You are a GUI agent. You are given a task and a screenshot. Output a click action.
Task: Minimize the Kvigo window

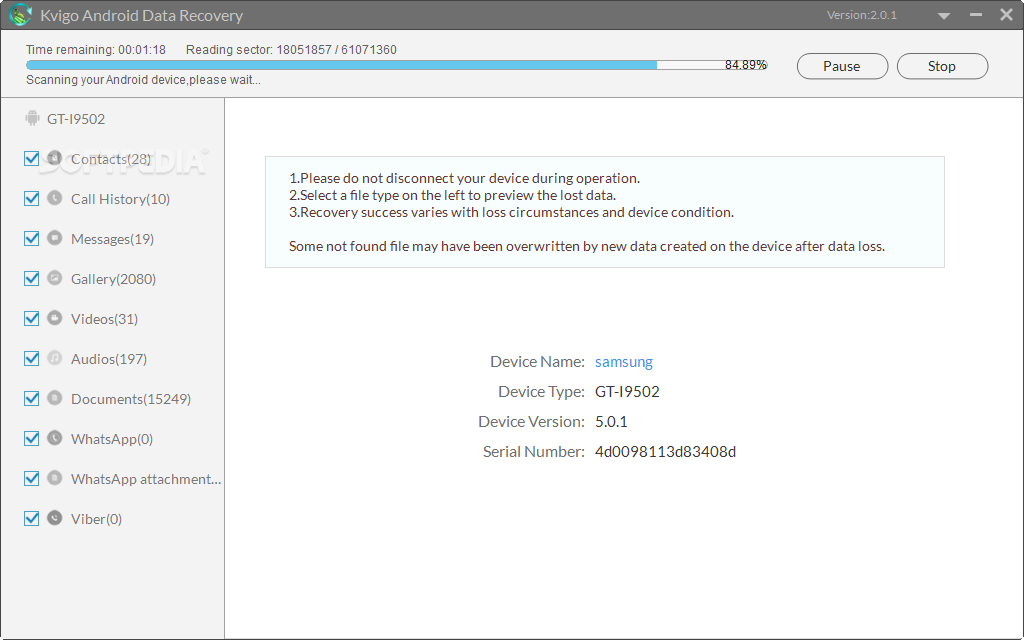click(976, 14)
